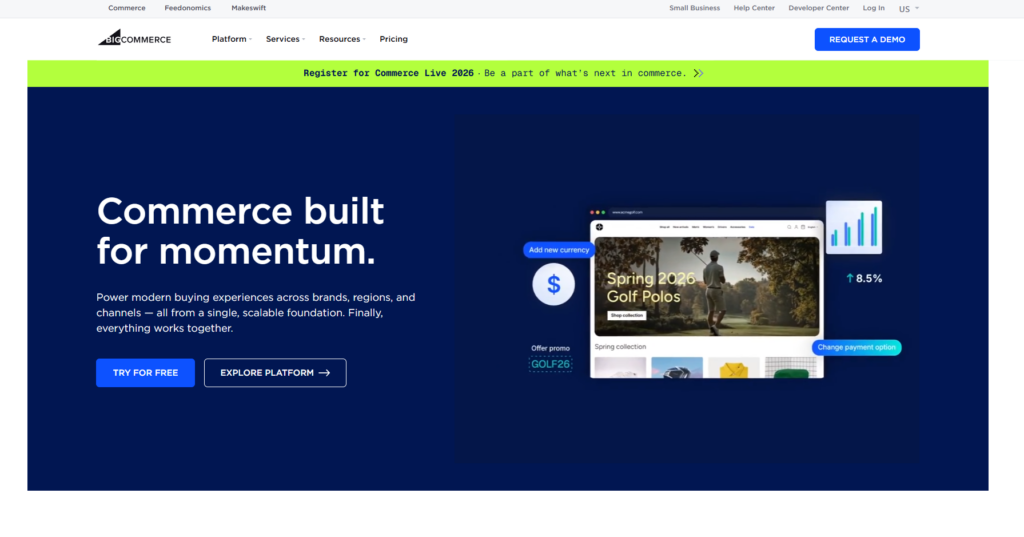This screenshot has width=1024, height=537.
Task: Click the bar chart graphic
Action: (854, 227)
